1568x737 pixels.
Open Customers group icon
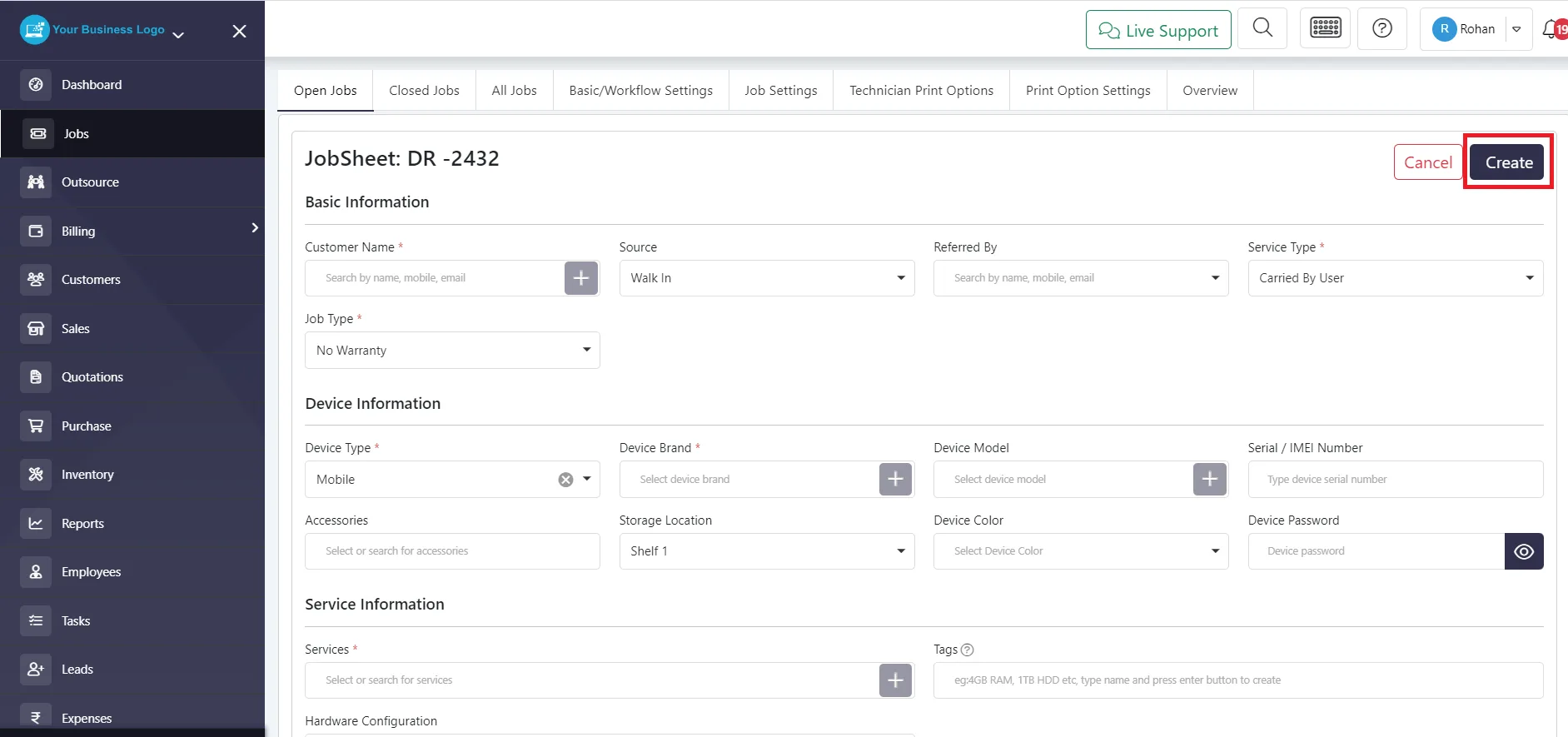pos(36,279)
